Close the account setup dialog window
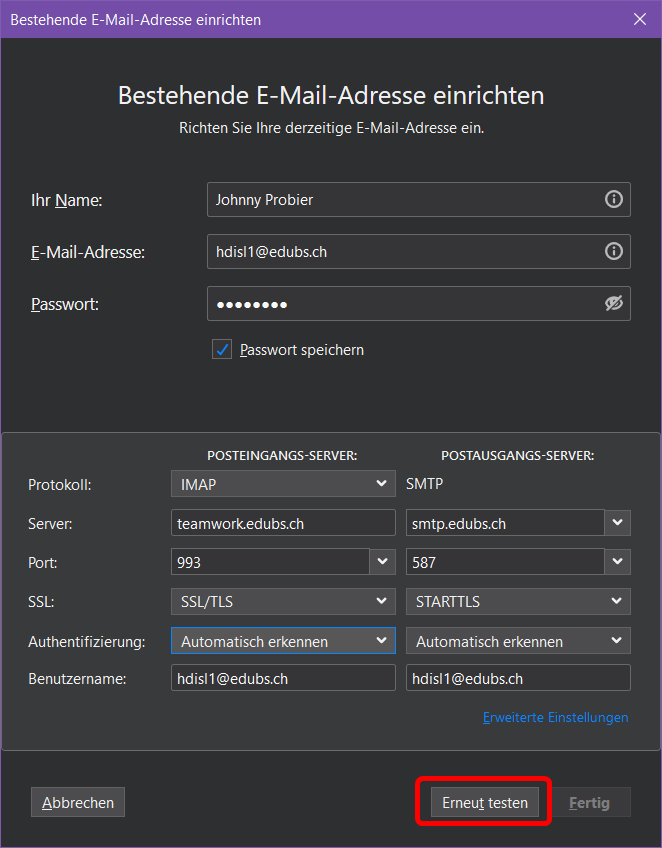 tap(640, 19)
